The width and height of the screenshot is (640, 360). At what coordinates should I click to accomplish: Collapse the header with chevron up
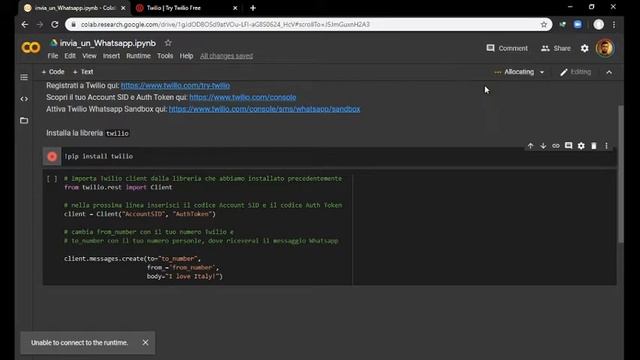(609, 72)
